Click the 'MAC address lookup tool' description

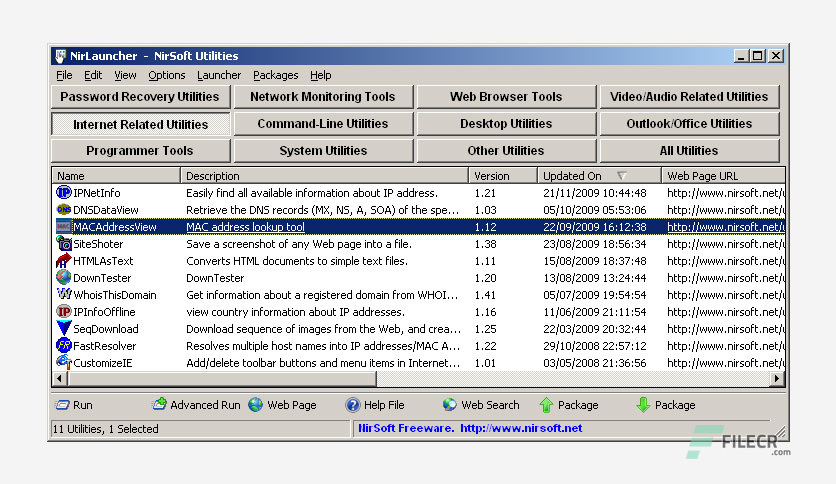[x=245, y=227]
